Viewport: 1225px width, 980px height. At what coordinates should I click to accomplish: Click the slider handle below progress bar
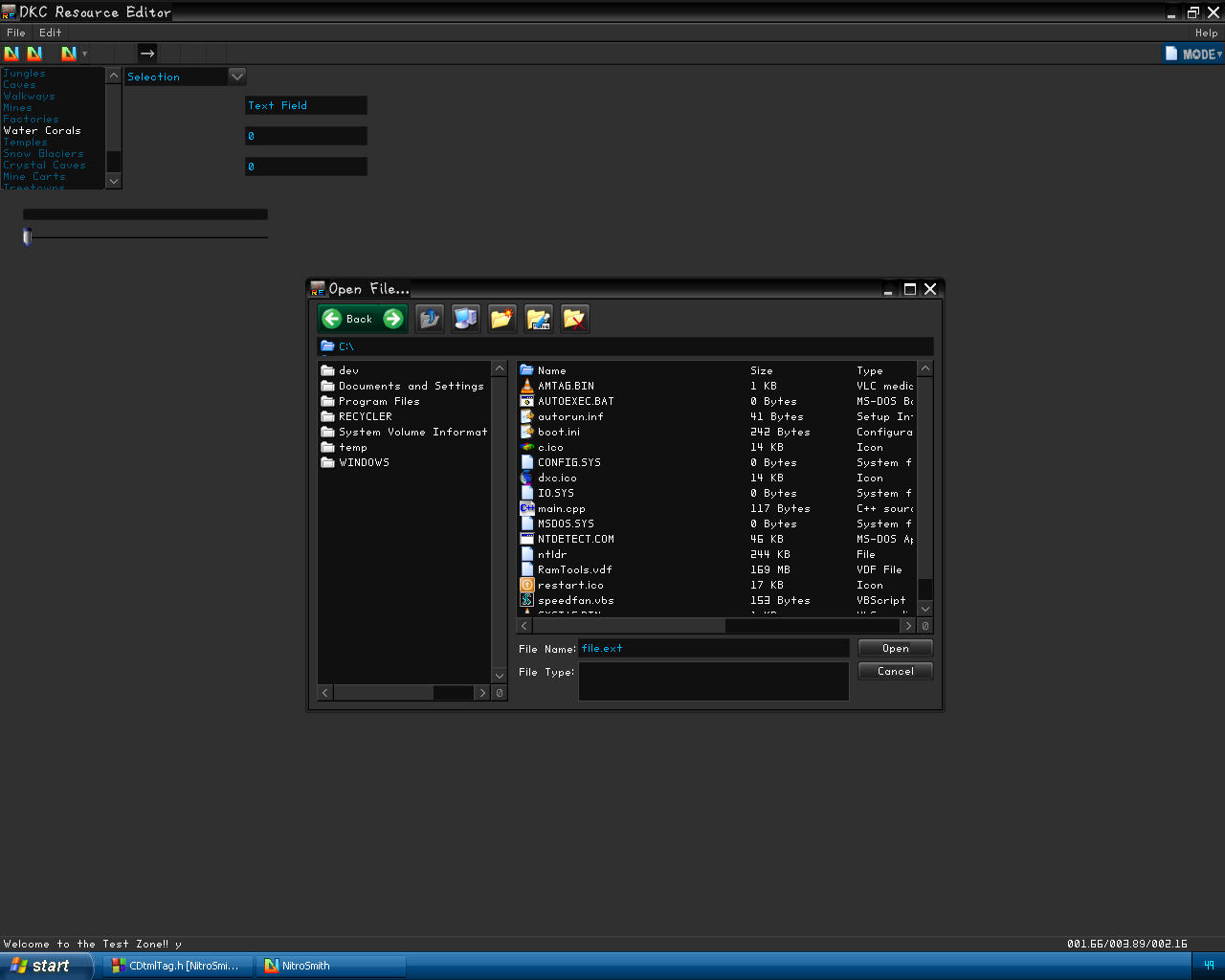tap(28, 236)
